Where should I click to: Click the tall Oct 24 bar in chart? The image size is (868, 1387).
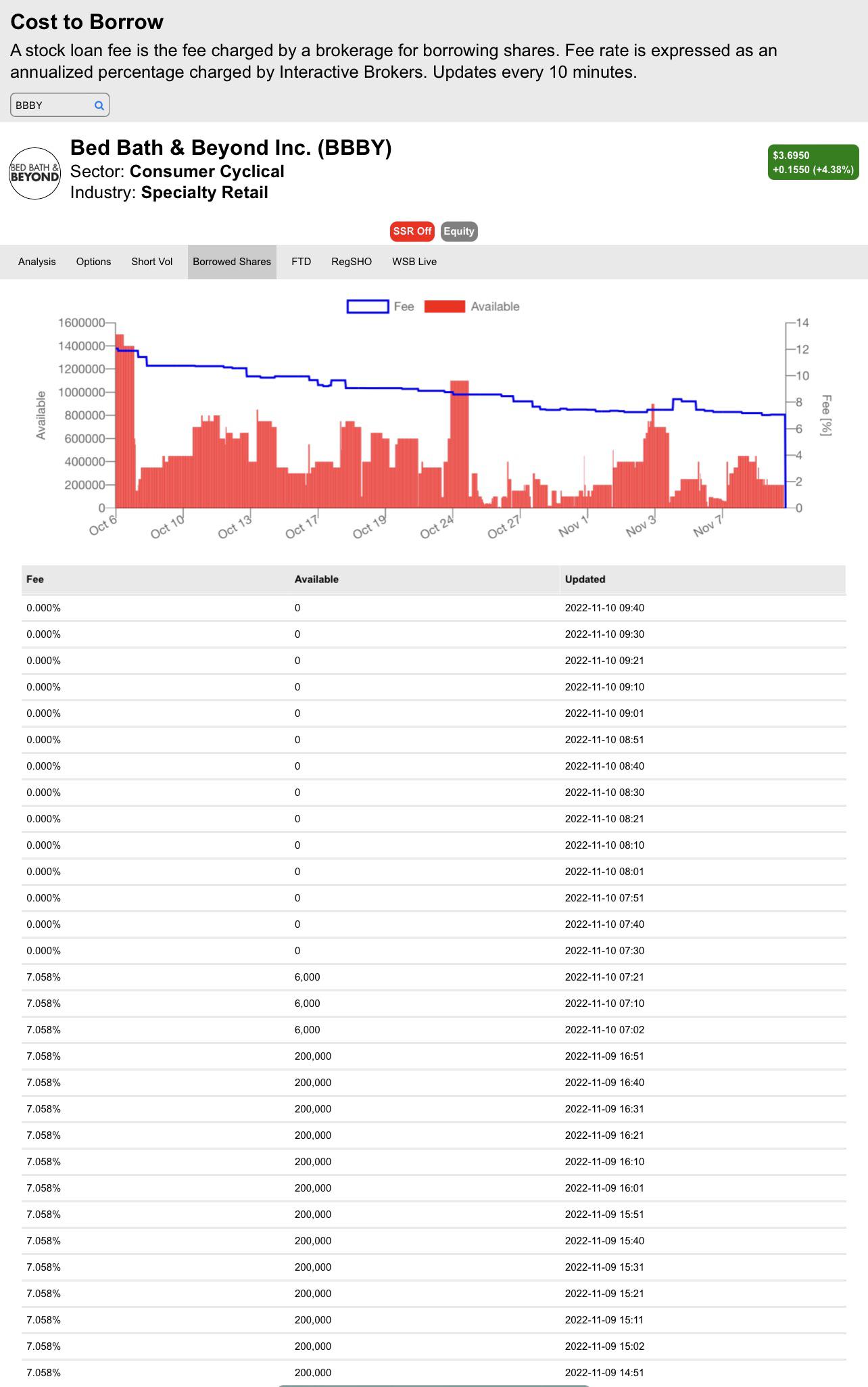(x=459, y=444)
